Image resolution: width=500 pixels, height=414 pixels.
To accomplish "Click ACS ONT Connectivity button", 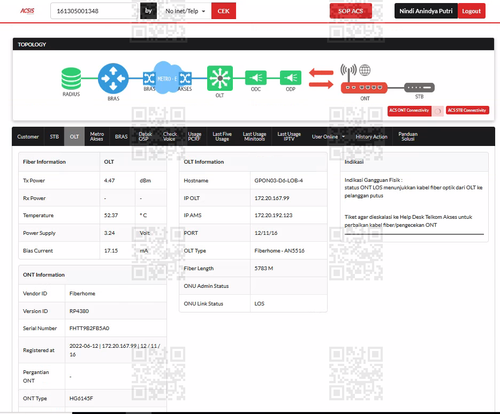I will click(x=409, y=110).
